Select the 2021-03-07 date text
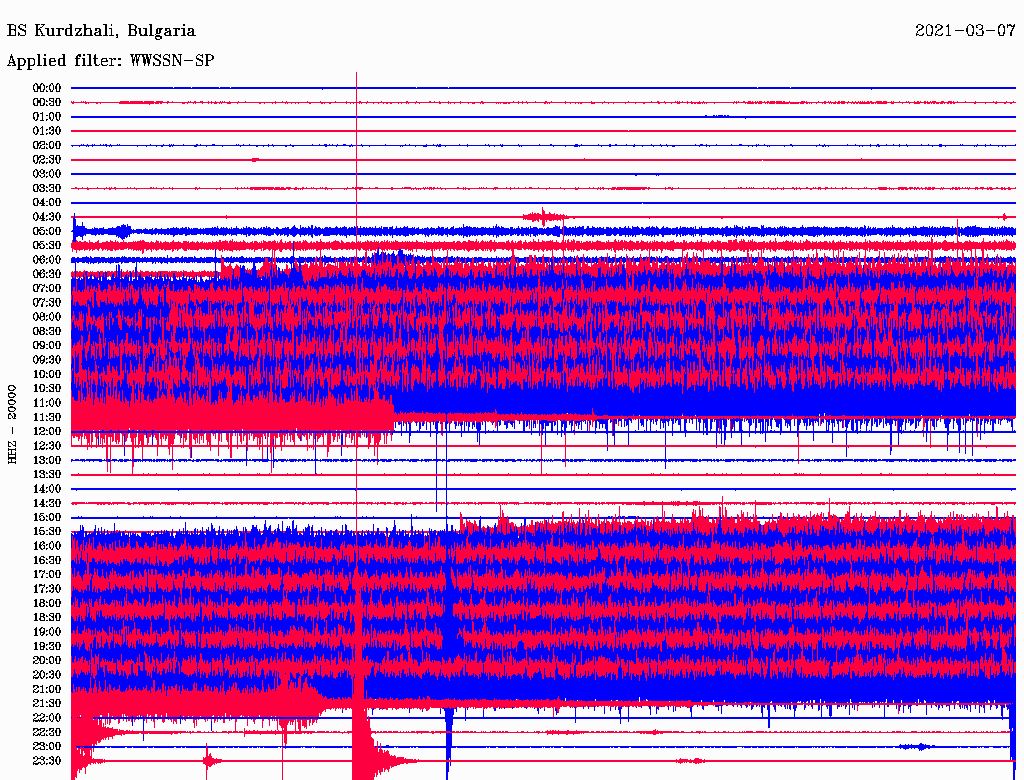The image size is (1024, 780). pyautogui.click(x=965, y=31)
